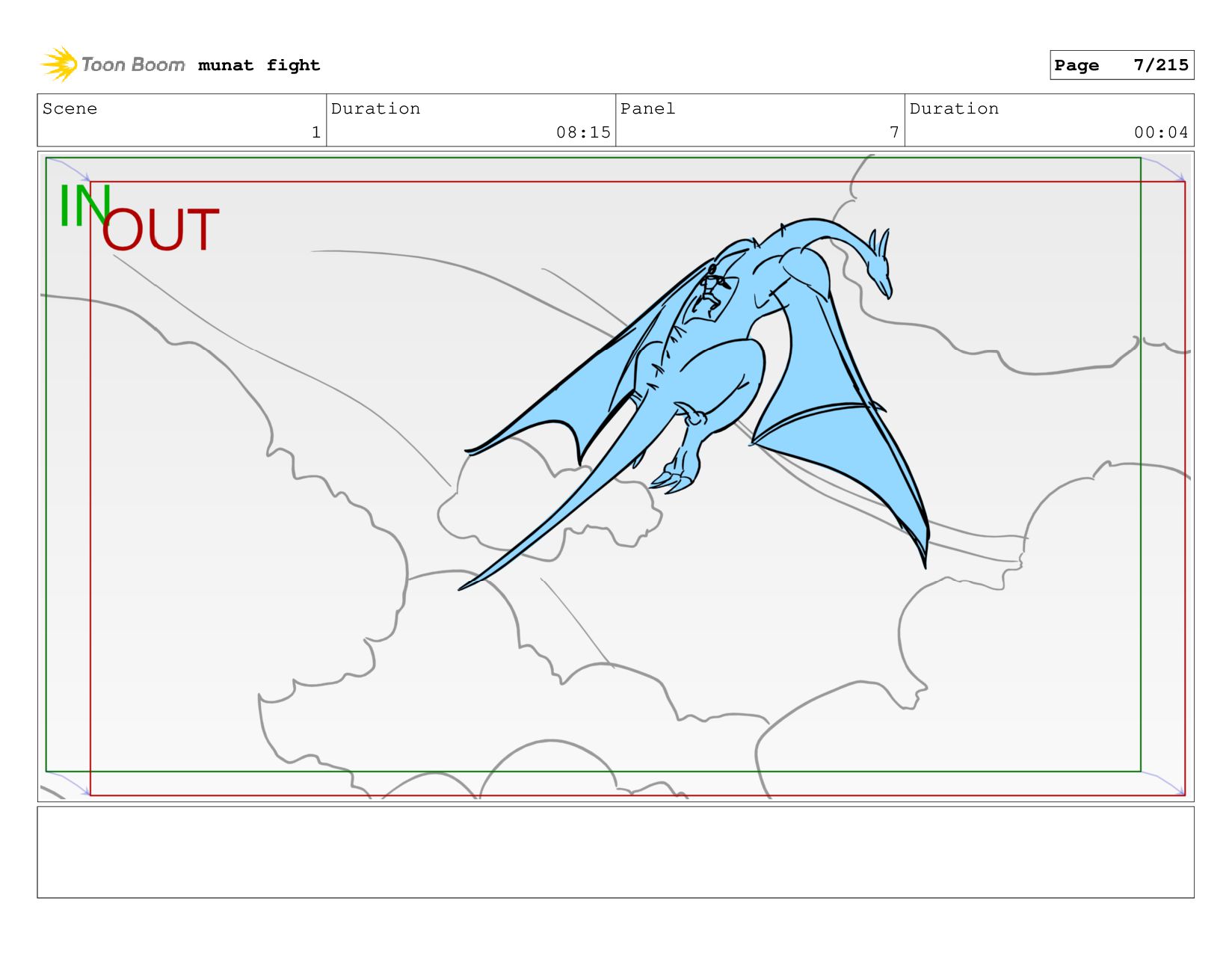Click the Toon Boom logo
Viewport: 1232px width, 954px height.
point(112,64)
